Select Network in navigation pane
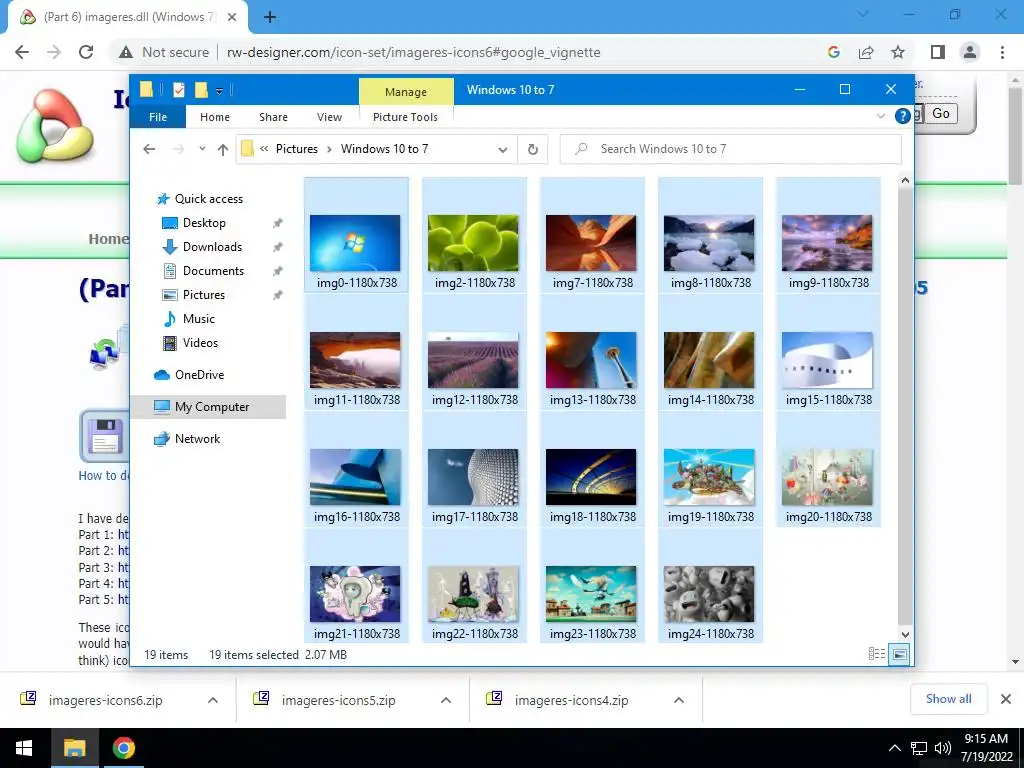The height and width of the screenshot is (768, 1024). pyautogui.click(x=197, y=439)
